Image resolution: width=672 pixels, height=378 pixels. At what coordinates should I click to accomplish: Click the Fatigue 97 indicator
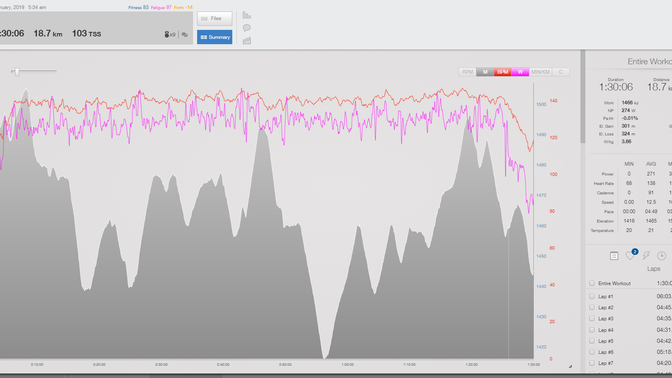(x=161, y=7)
